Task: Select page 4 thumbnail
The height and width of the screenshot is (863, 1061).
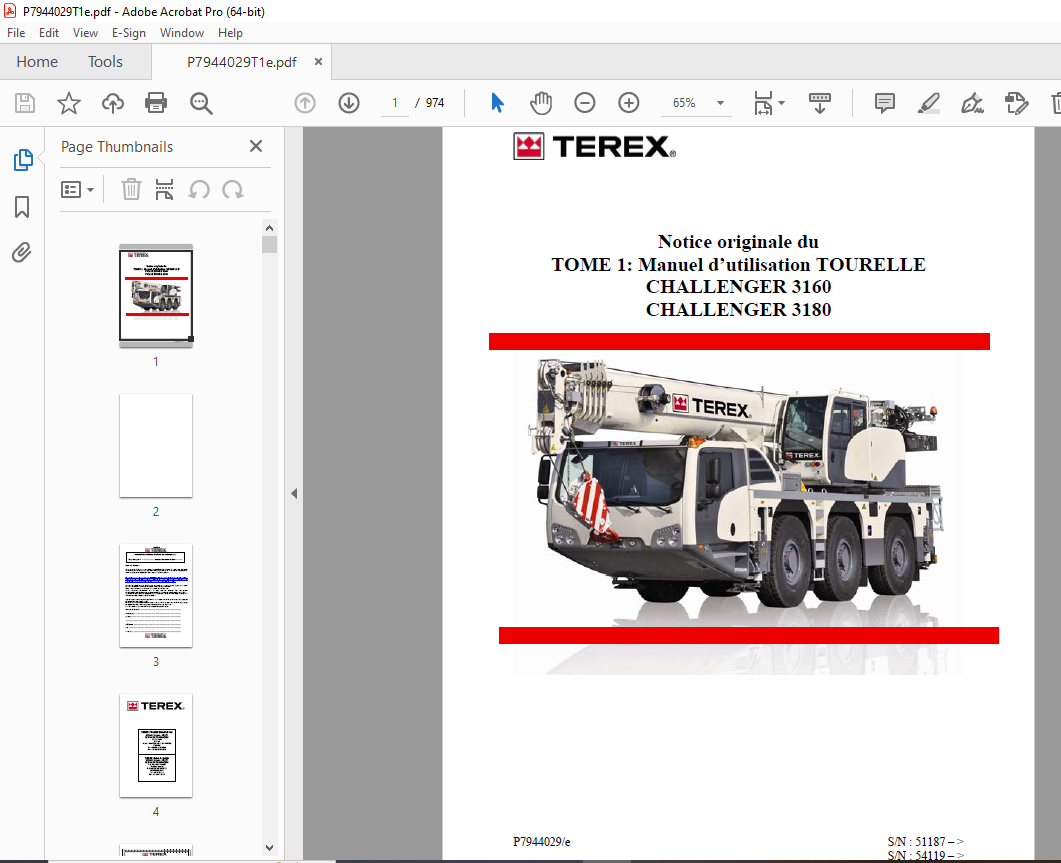Action: (156, 746)
